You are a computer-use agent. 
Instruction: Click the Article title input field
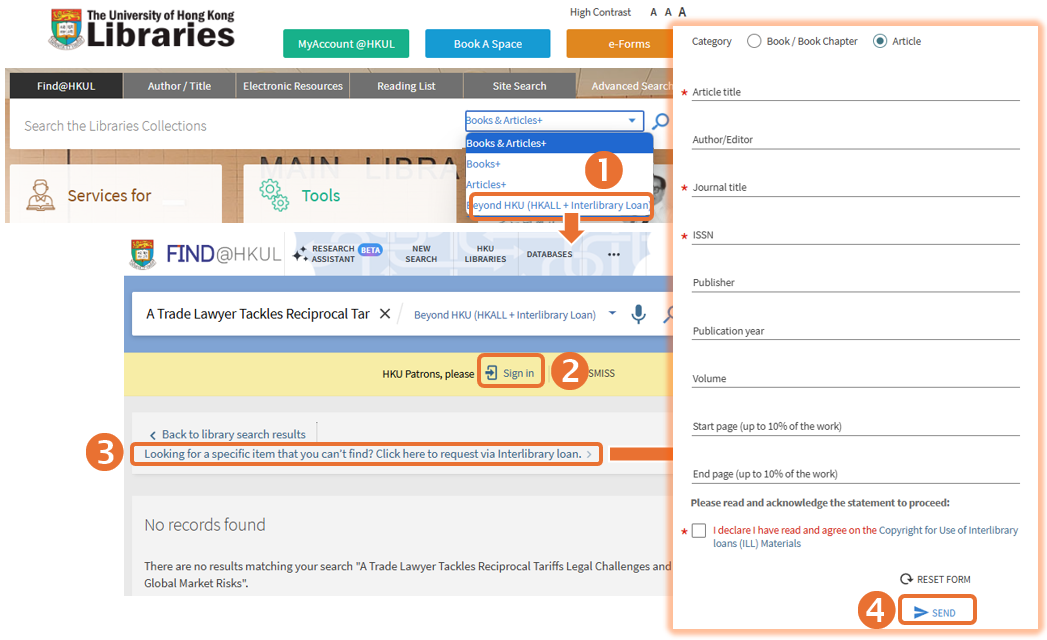tap(855, 92)
